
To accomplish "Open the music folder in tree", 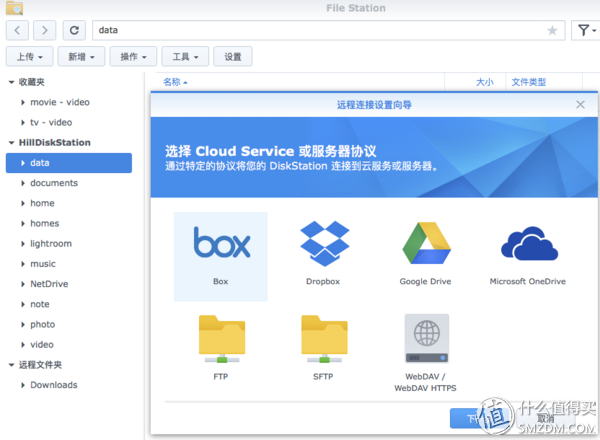I will 43,264.
